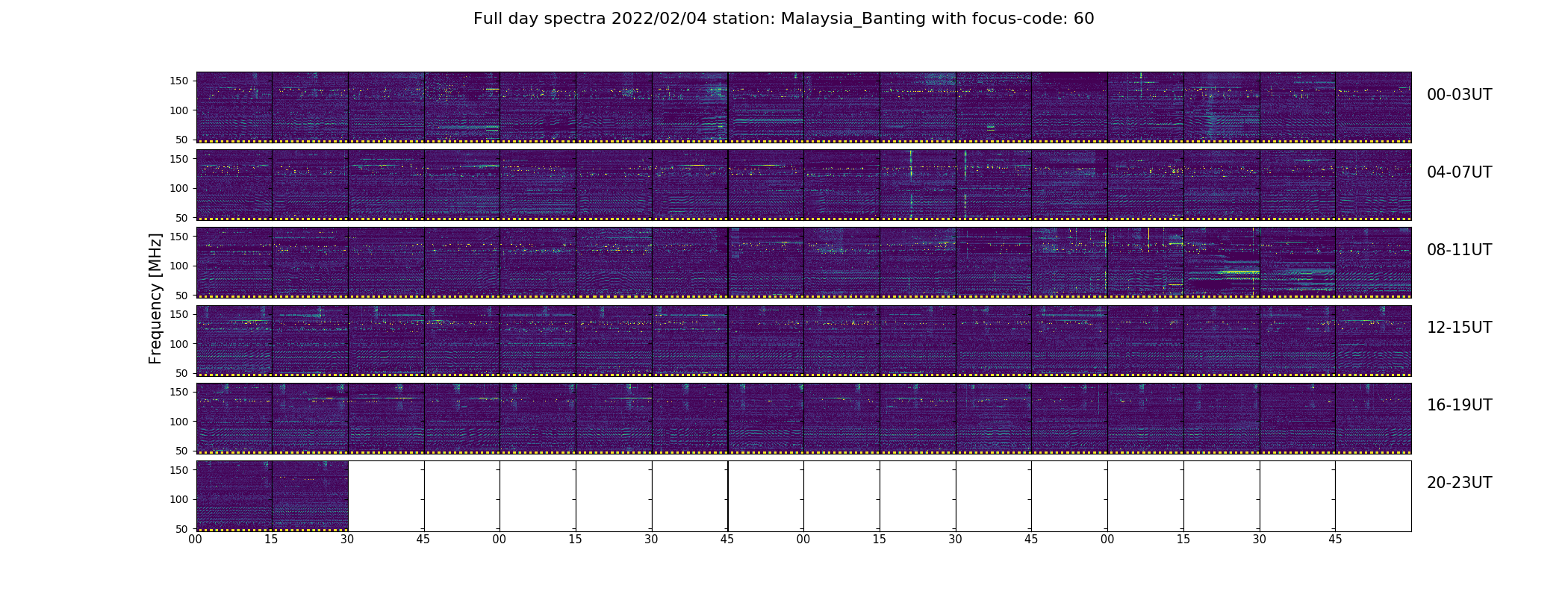This screenshot has width=1568, height=597.
Task: Click the 150 tick label of 00-03UT row
Action: pos(179,81)
